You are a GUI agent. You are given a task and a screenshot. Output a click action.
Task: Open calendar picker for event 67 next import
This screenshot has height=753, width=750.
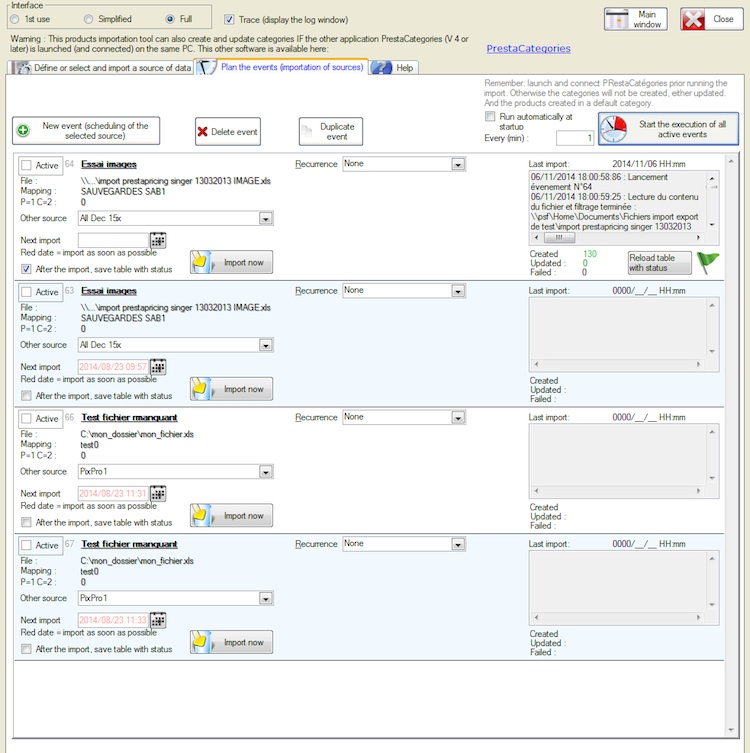[158, 621]
